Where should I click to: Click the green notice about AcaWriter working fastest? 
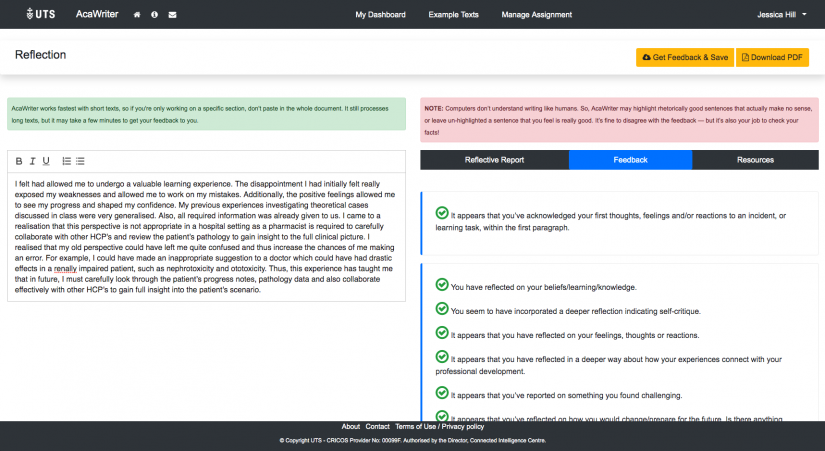(206, 114)
